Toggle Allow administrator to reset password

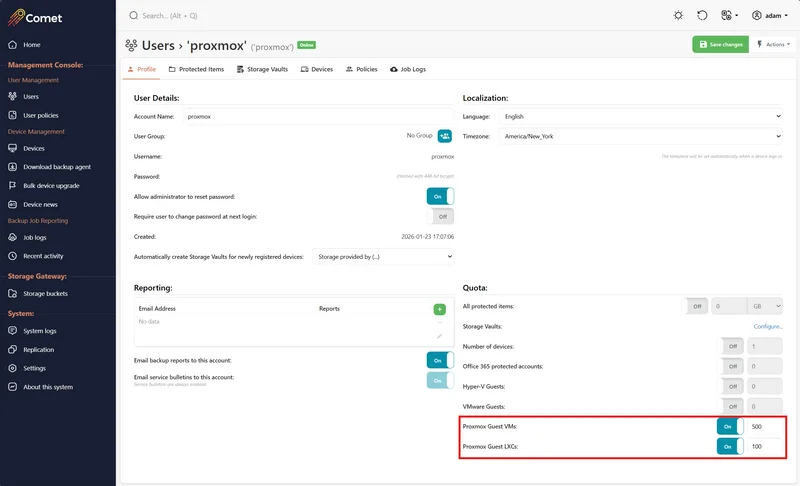pos(440,196)
